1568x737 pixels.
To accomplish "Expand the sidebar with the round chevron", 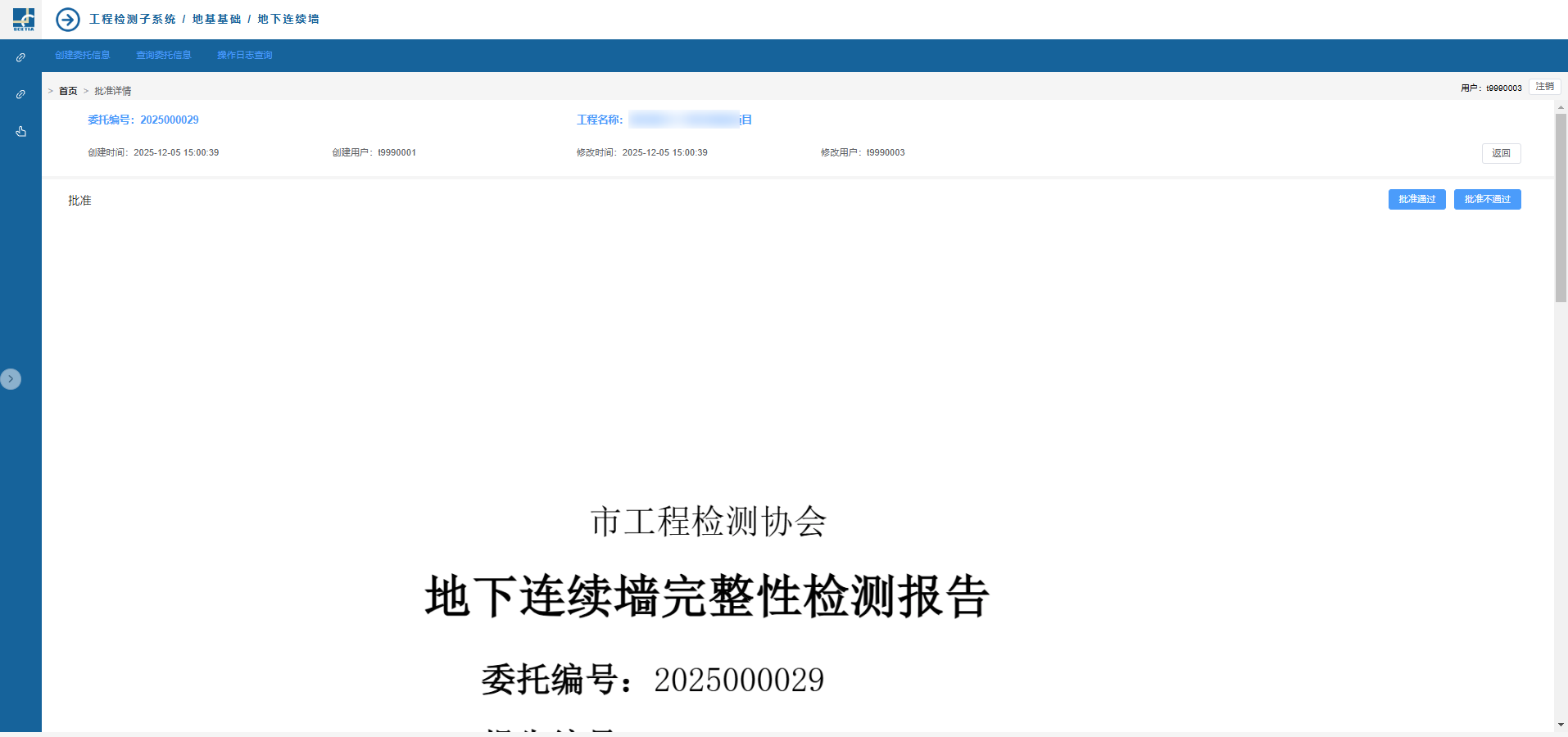I will click(x=11, y=379).
